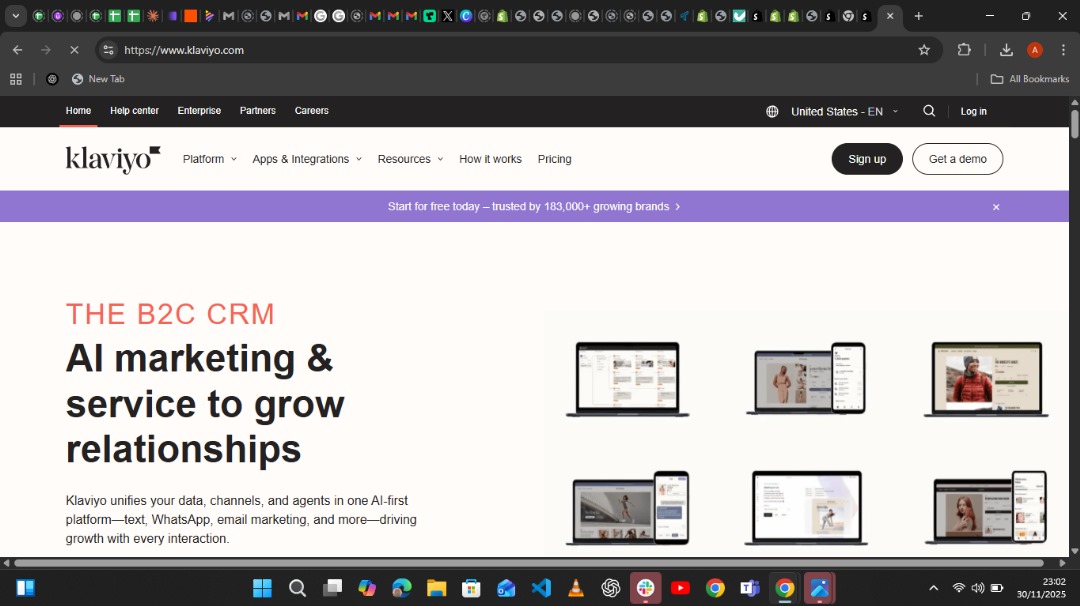The height and width of the screenshot is (606, 1080).
Task: Switch to the X (Twitter) browser tab
Action: (448, 16)
